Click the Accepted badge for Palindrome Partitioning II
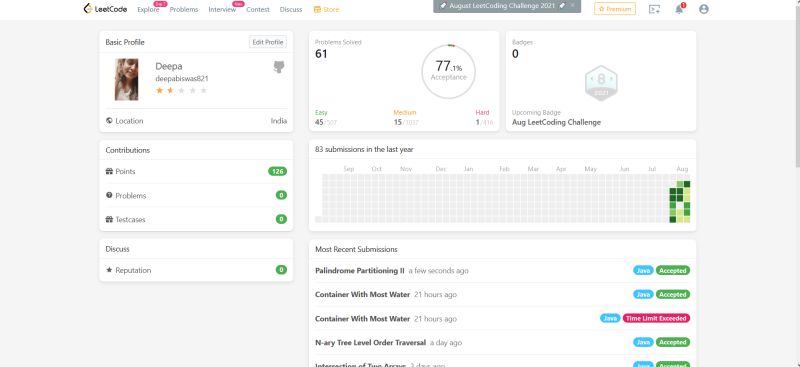Screen dimensions: 800x367 pos(672,271)
